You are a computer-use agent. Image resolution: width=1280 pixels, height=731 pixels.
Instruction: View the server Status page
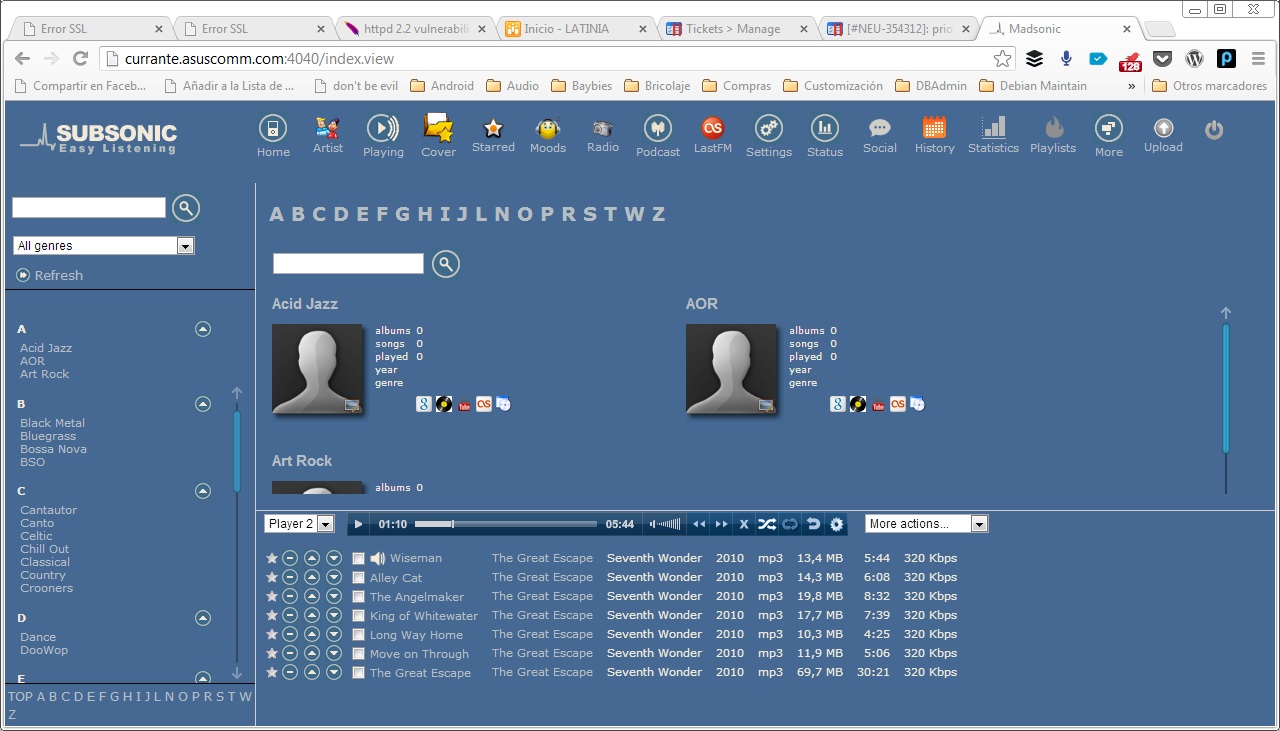824,136
